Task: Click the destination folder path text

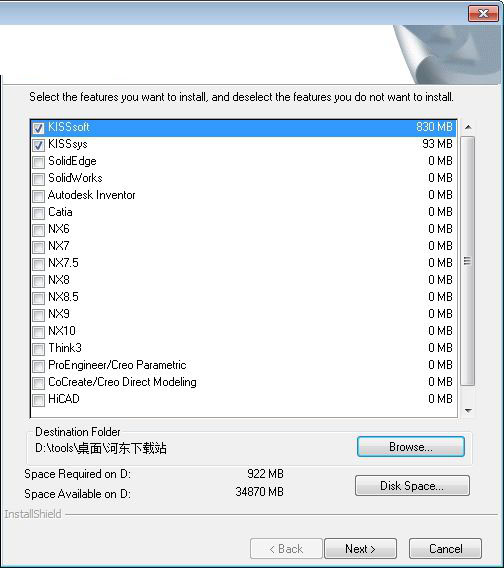Action: pyautogui.click(x=101, y=448)
